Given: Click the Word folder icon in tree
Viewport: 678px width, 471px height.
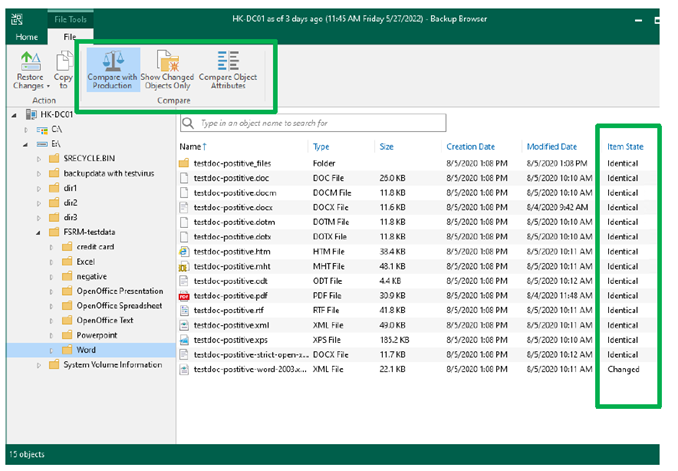Looking at the screenshot, I should pos(67,350).
